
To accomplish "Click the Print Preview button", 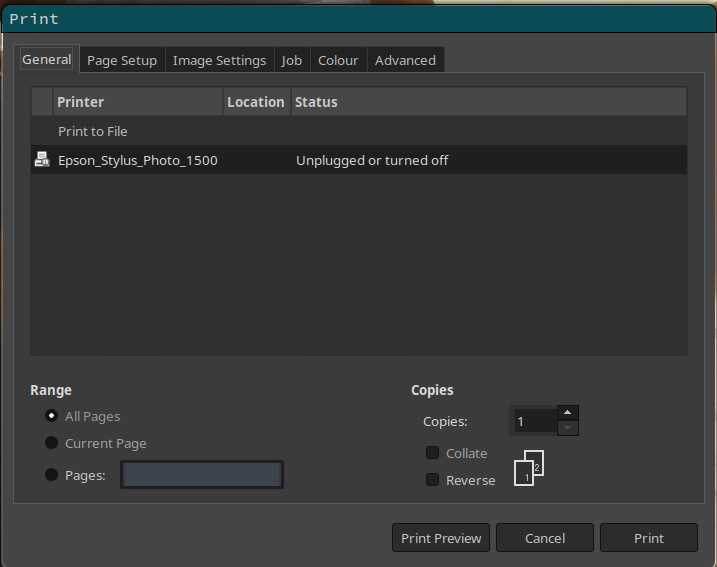I will pyautogui.click(x=441, y=538).
